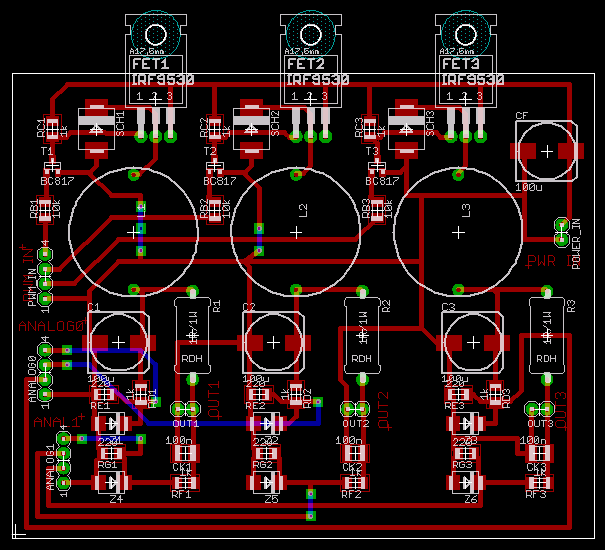Select the IRF9530 text under FET3

(472, 80)
